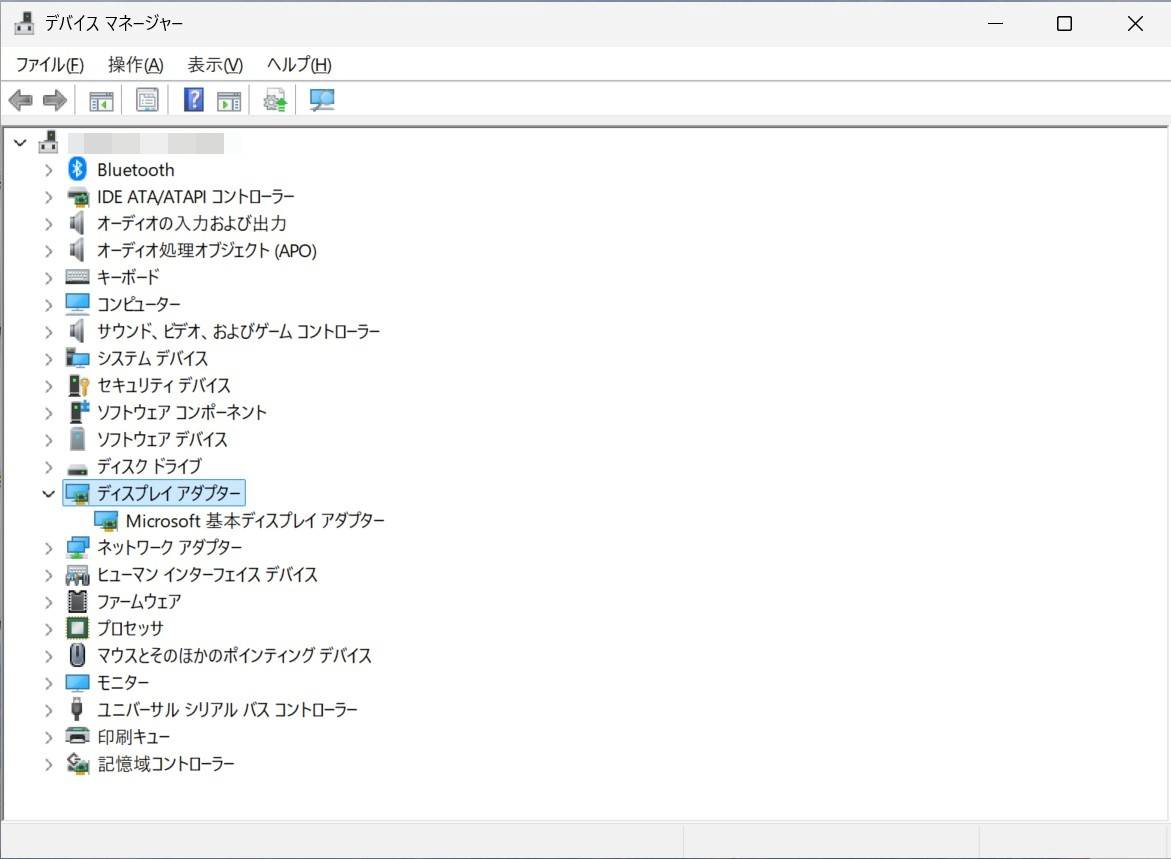Viewport: 1171px width, 859px height.
Task: Click the Bluetooth category icon
Action: (x=78, y=170)
